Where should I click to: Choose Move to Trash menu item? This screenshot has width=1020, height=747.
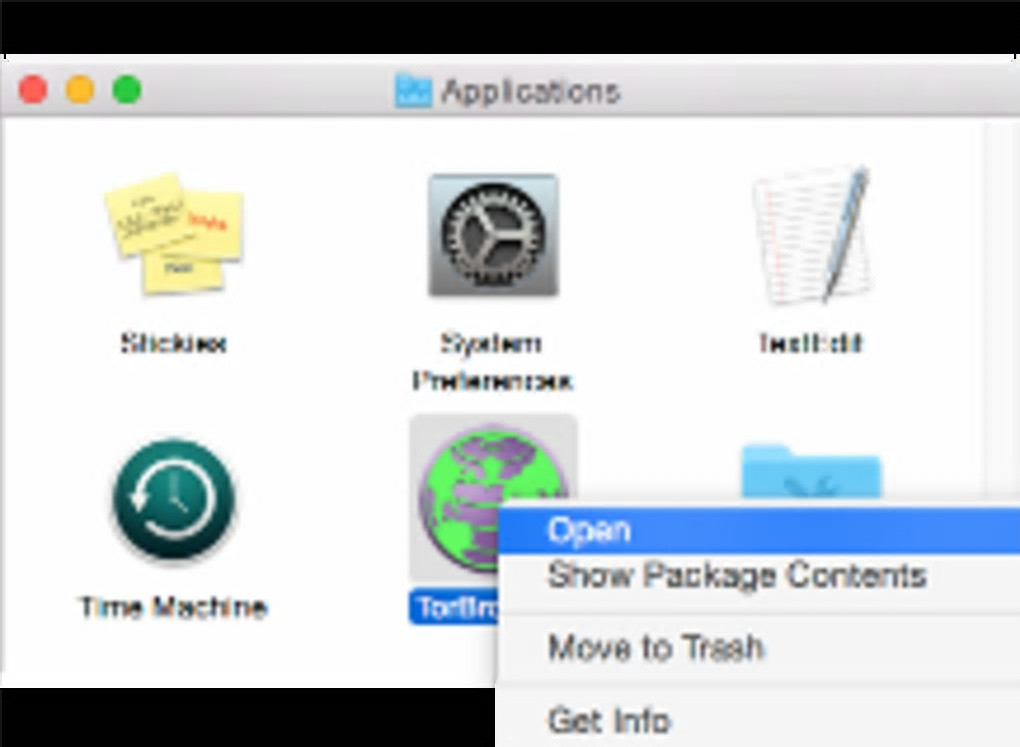(x=758, y=647)
